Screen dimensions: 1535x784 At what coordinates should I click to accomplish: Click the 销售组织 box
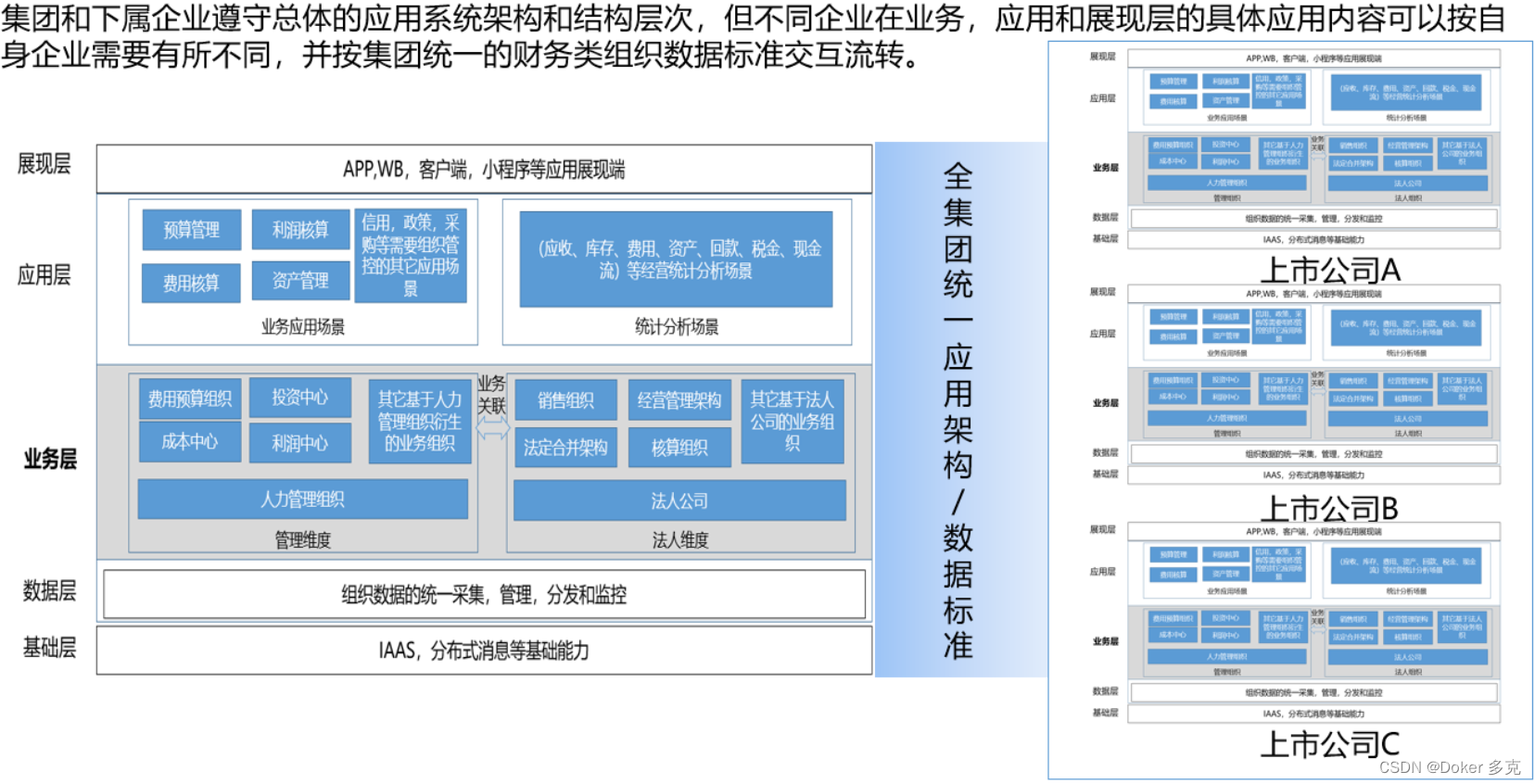(565, 400)
